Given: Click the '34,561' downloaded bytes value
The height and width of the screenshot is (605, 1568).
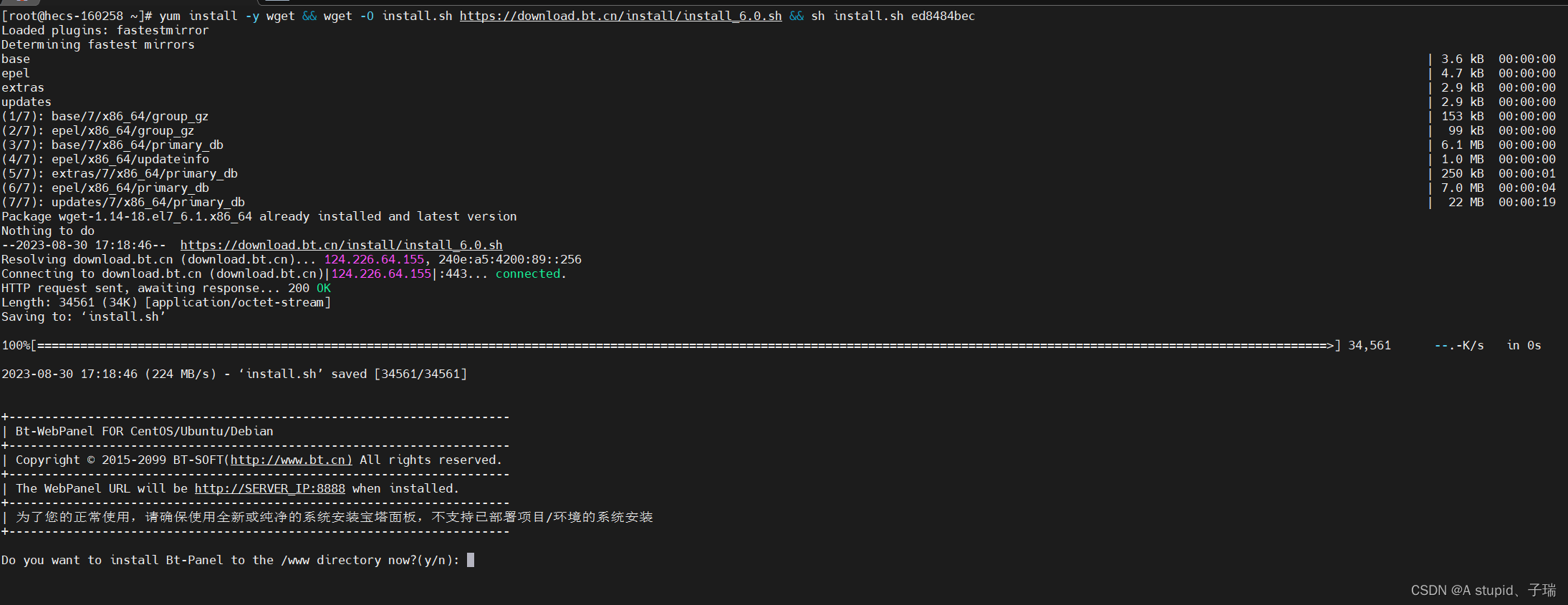Looking at the screenshot, I should (1370, 345).
